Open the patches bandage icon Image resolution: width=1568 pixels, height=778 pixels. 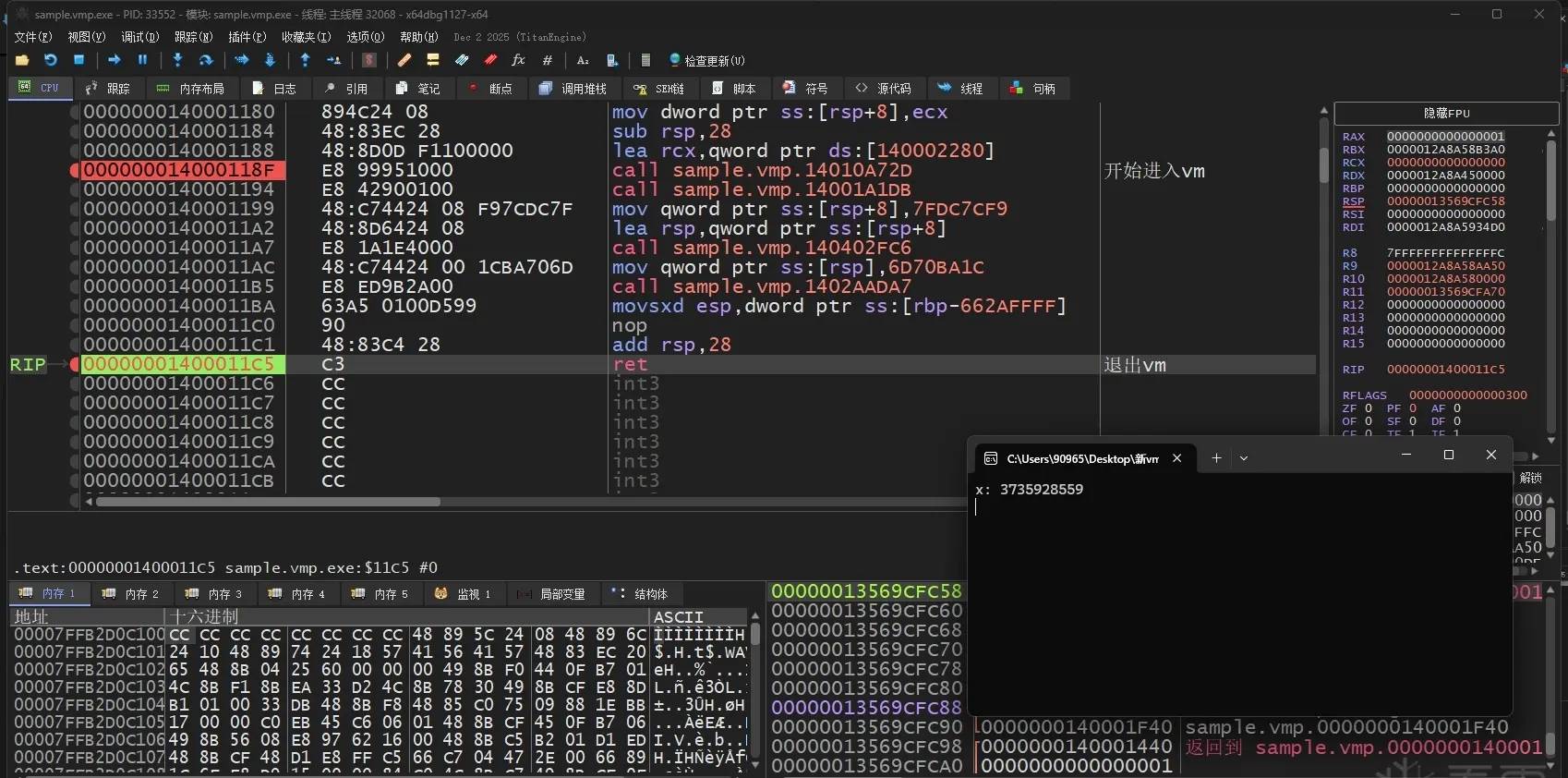404,60
